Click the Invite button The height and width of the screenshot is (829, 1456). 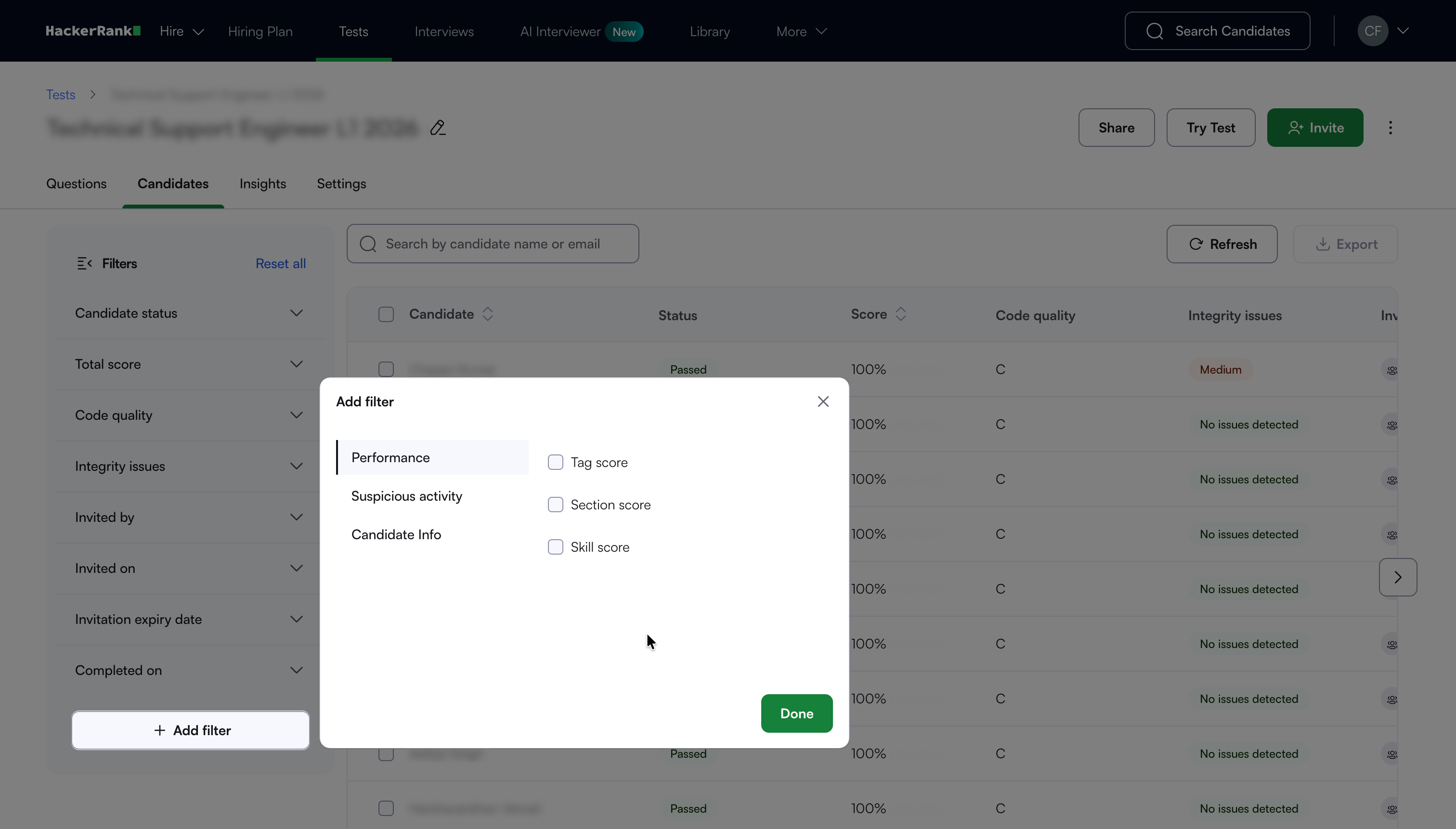[1315, 128]
